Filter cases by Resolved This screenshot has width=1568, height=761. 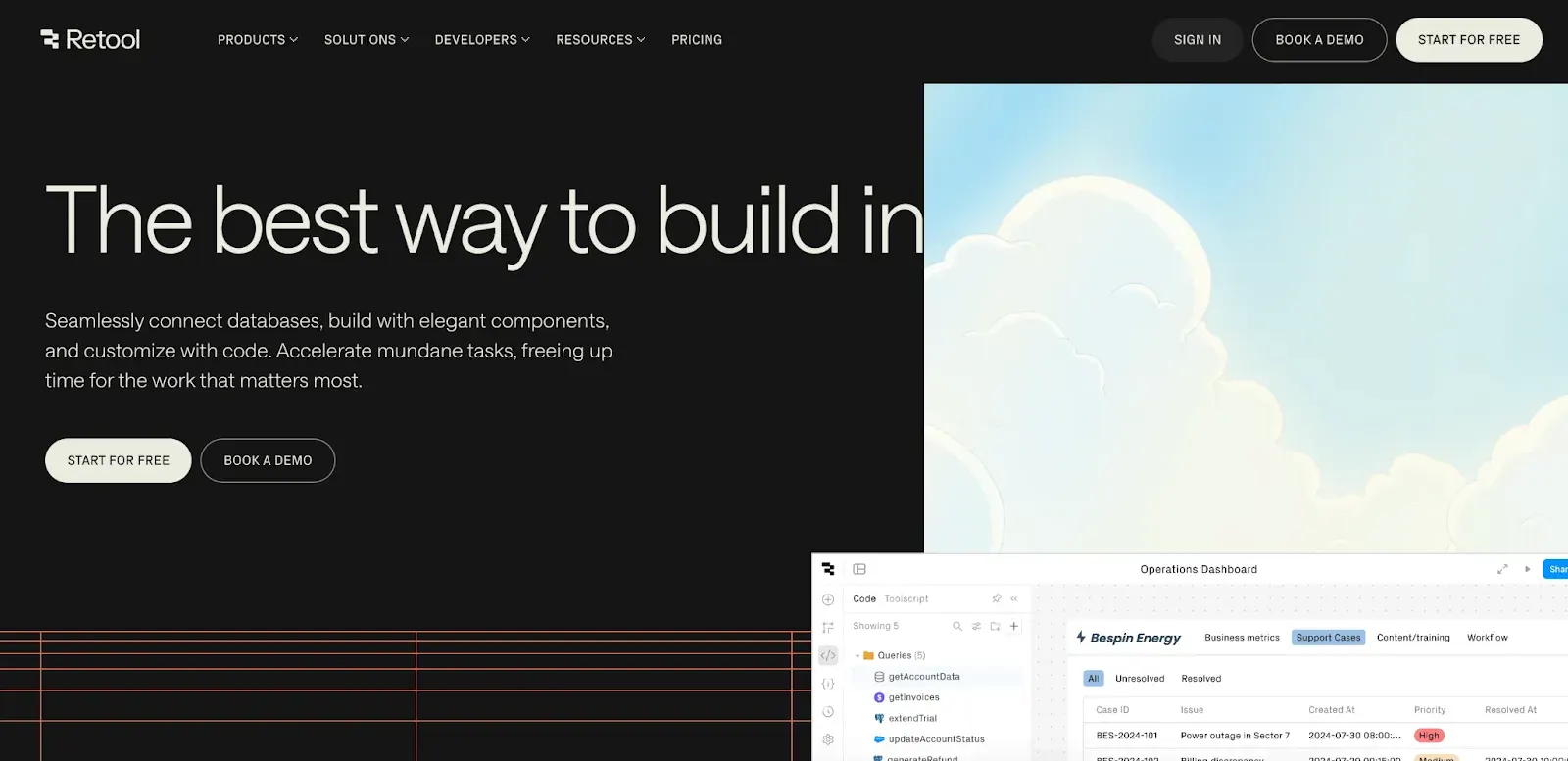click(1201, 679)
